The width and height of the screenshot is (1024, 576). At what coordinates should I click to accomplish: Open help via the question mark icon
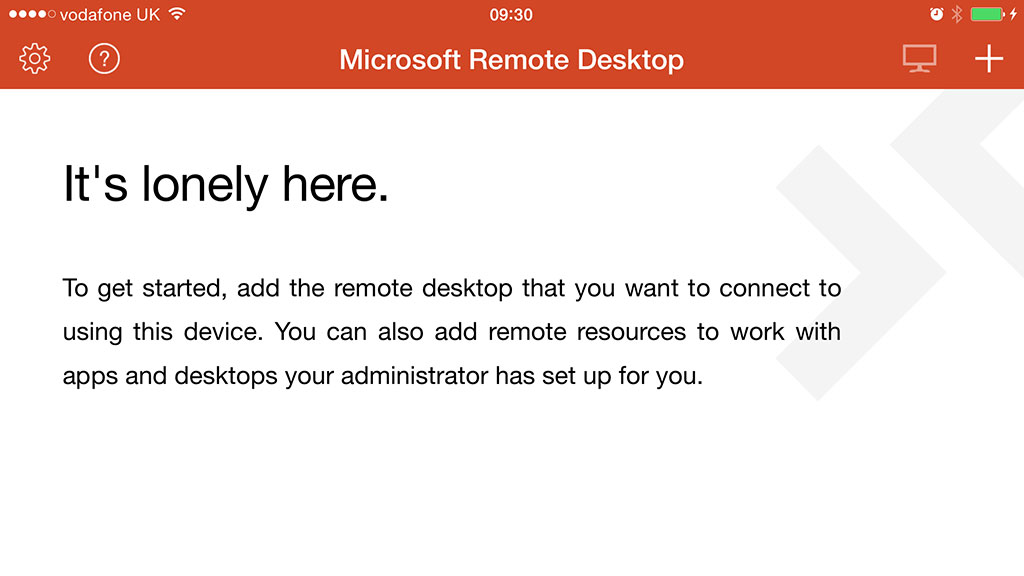pos(104,59)
